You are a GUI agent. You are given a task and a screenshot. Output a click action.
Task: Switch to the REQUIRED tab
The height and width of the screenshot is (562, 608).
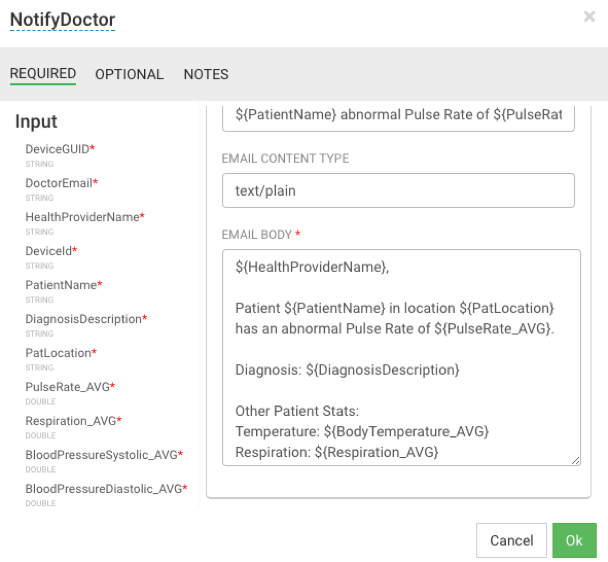(43, 74)
